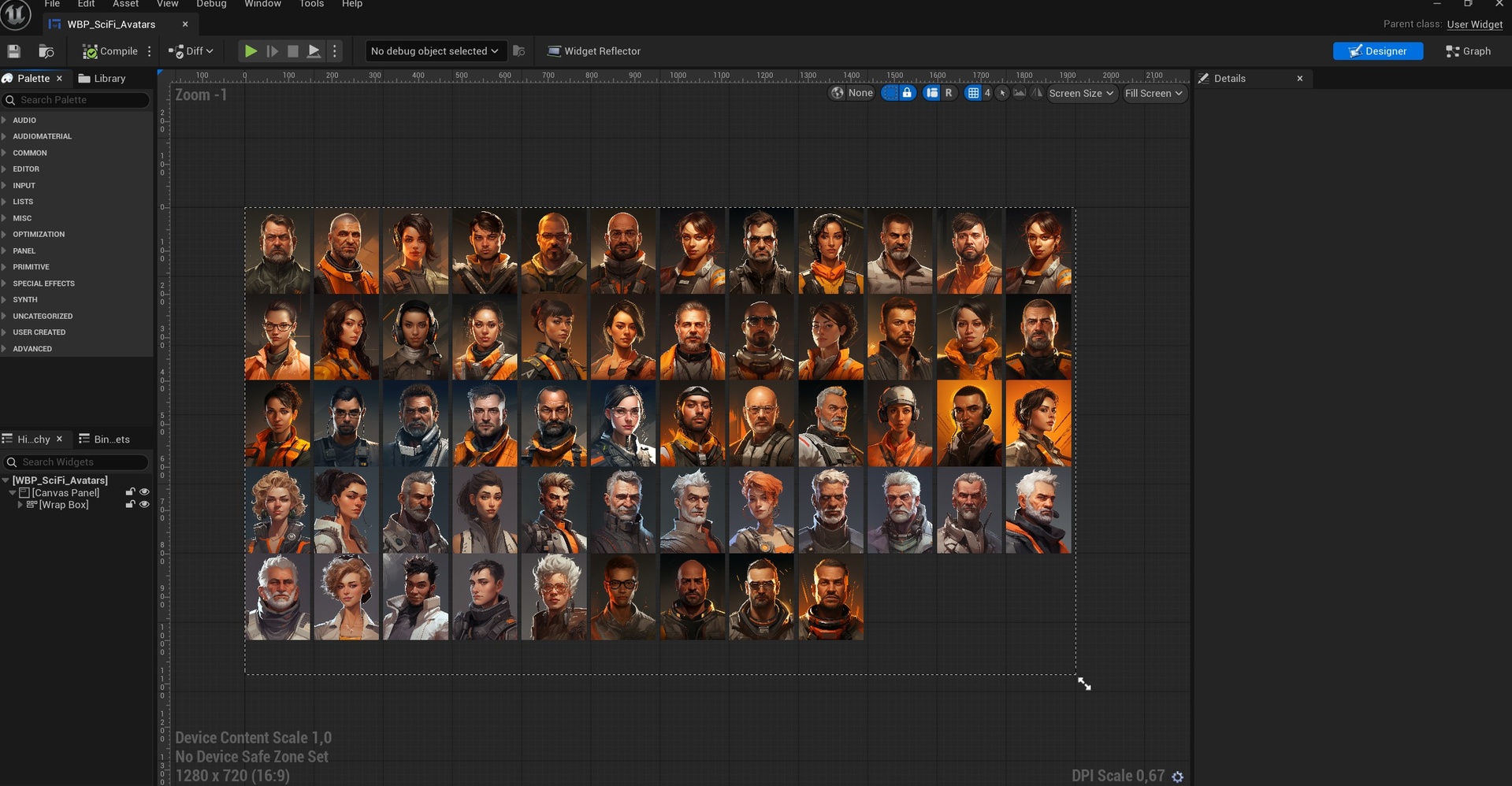Toggle lock on Wrap Box row

pos(131,505)
